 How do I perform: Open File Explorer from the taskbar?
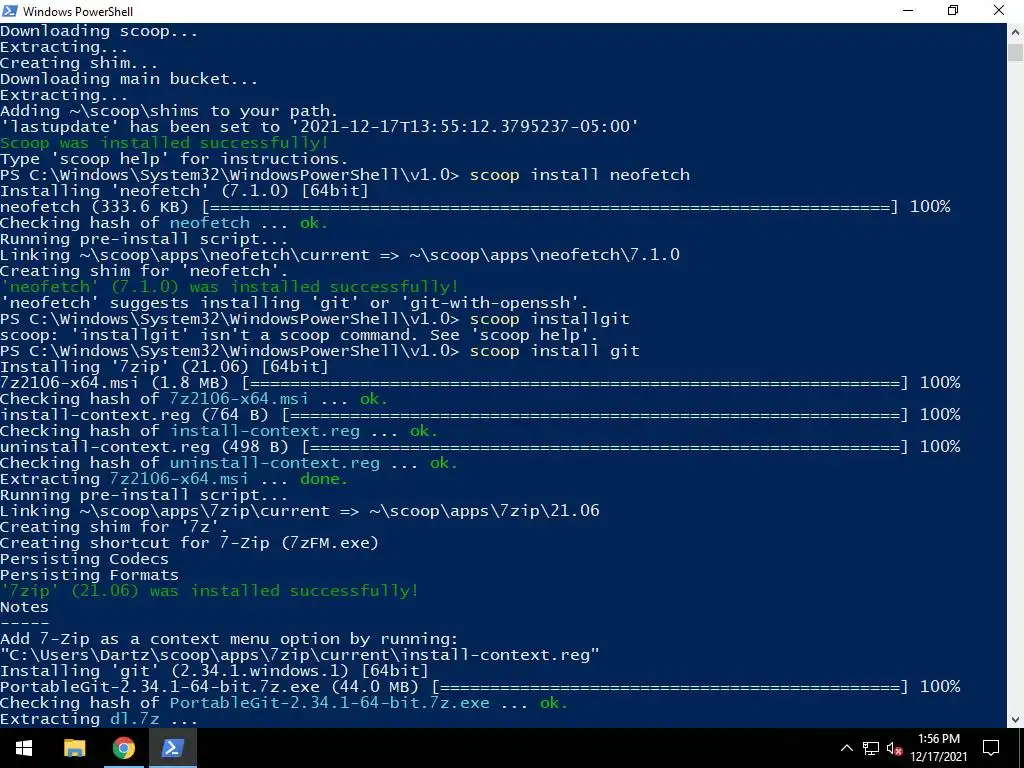point(74,748)
